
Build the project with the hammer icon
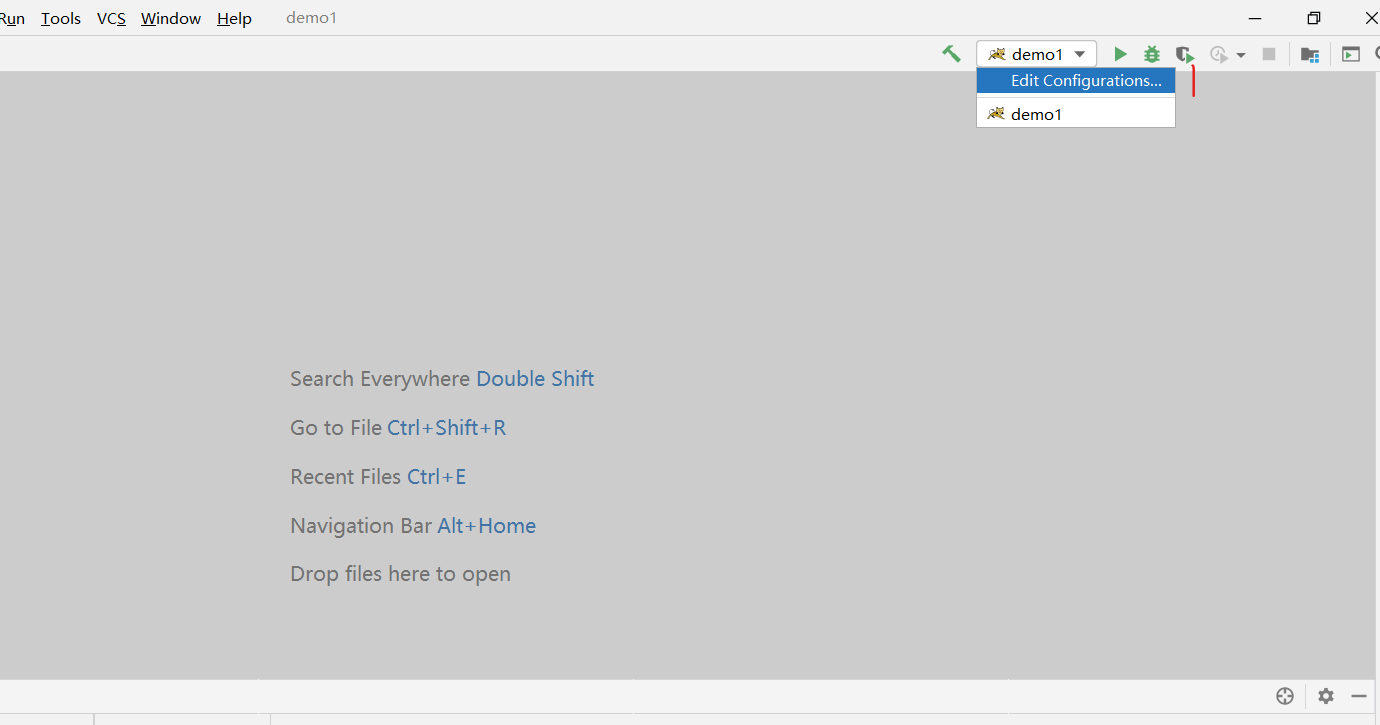950,52
